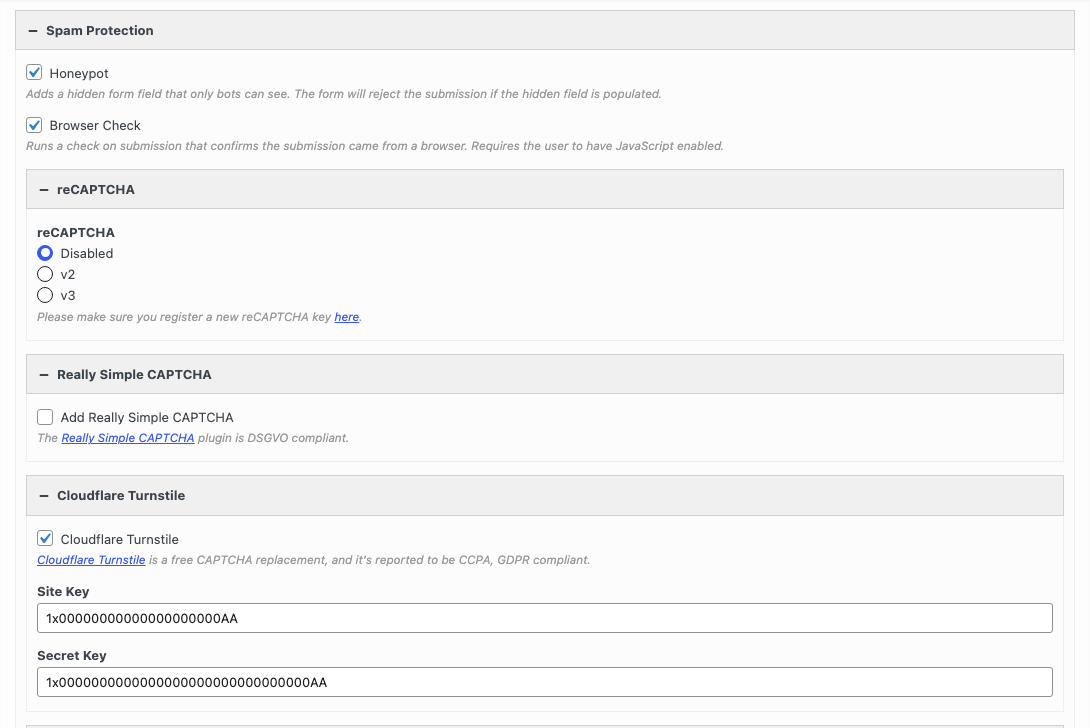The image size is (1090, 728).
Task: Click the 'plugin is DSGVO compliant' text
Action: (x=273, y=438)
